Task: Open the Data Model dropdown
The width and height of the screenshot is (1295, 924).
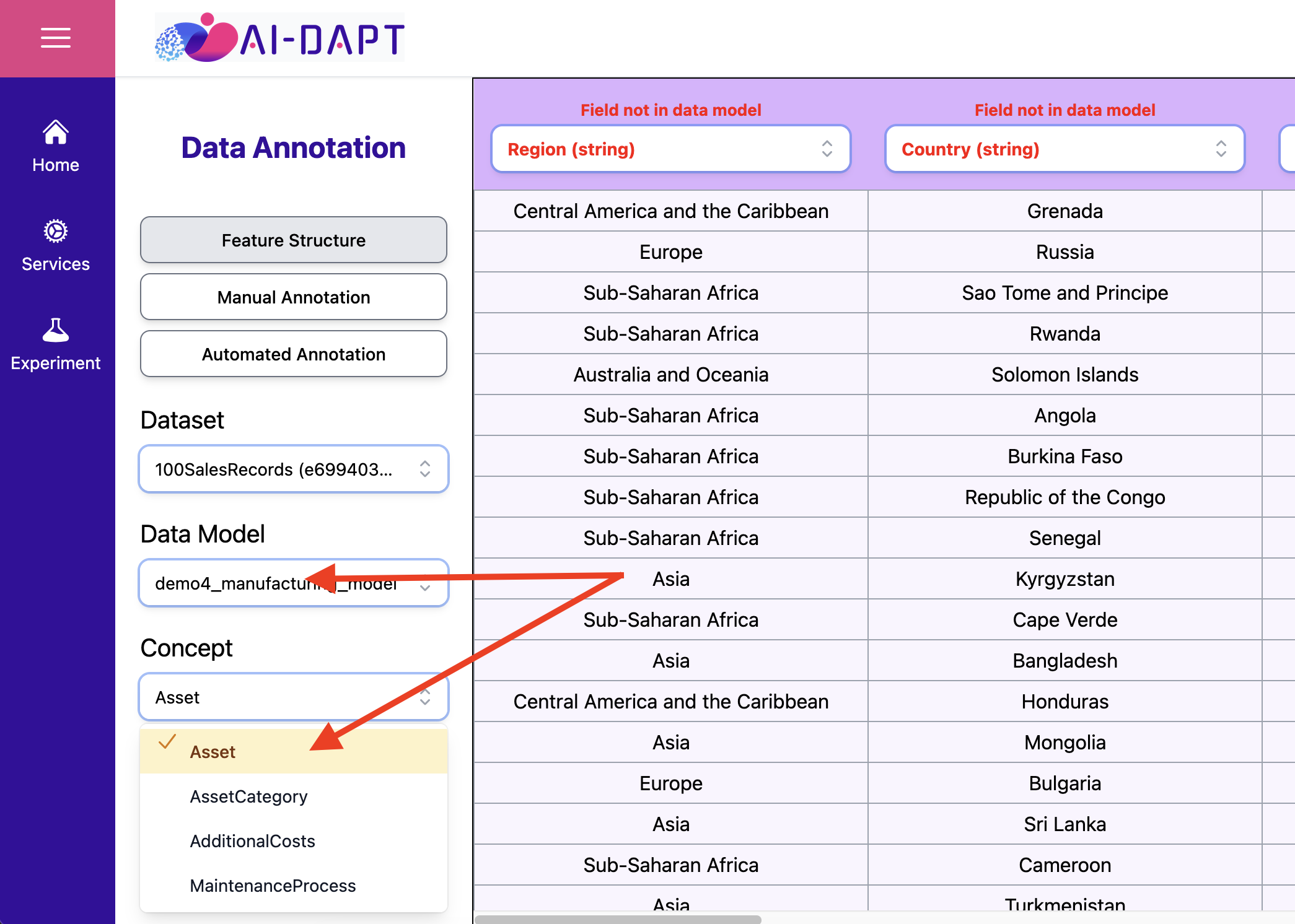Action: point(294,583)
